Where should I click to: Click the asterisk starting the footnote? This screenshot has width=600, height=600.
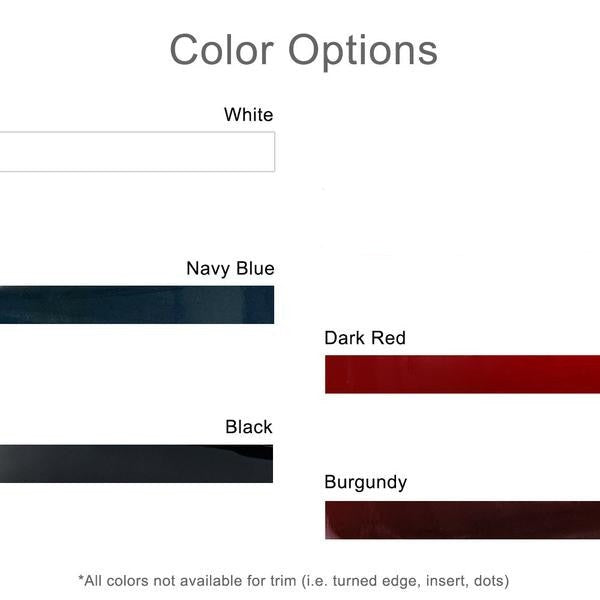click(81, 578)
